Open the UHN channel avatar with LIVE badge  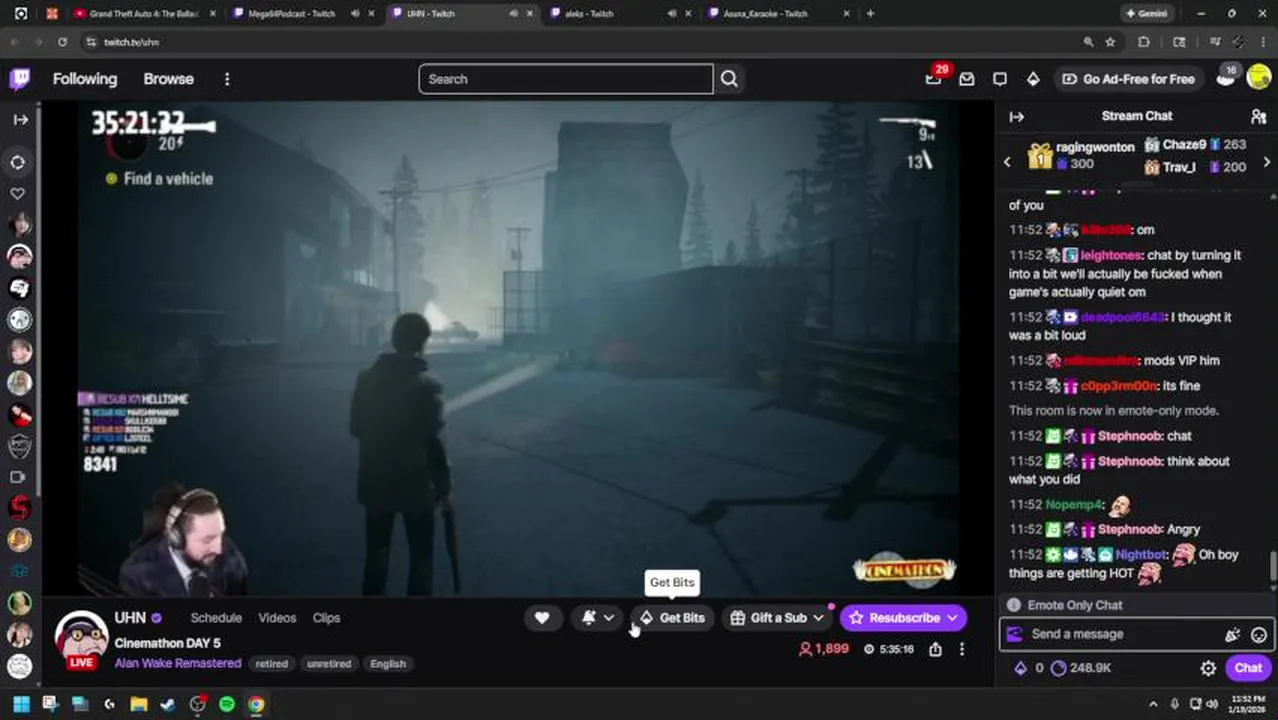tap(81, 640)
